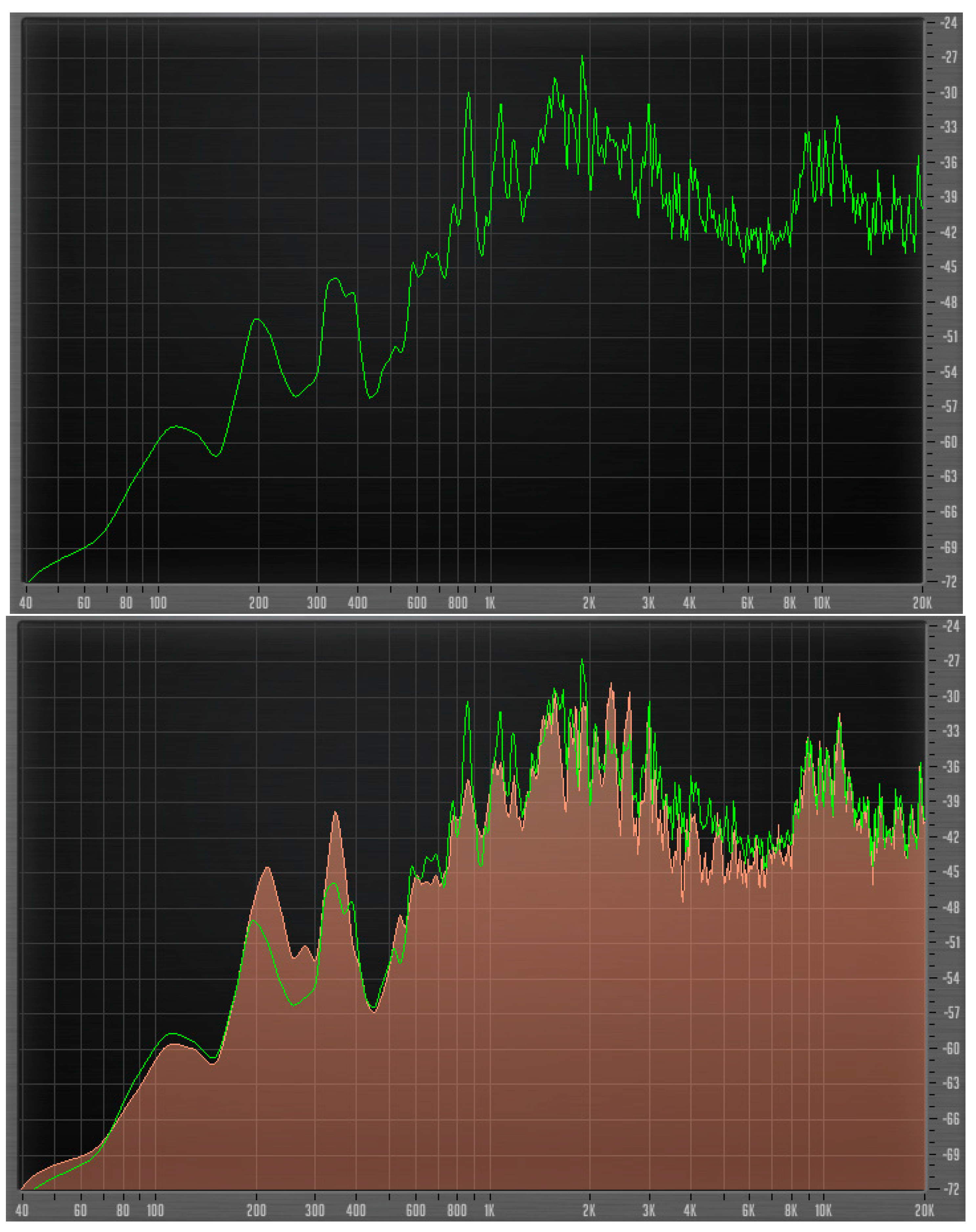Click the 200 Hz label in top graph
The image size is (976, 1232).
click(258, 603)
